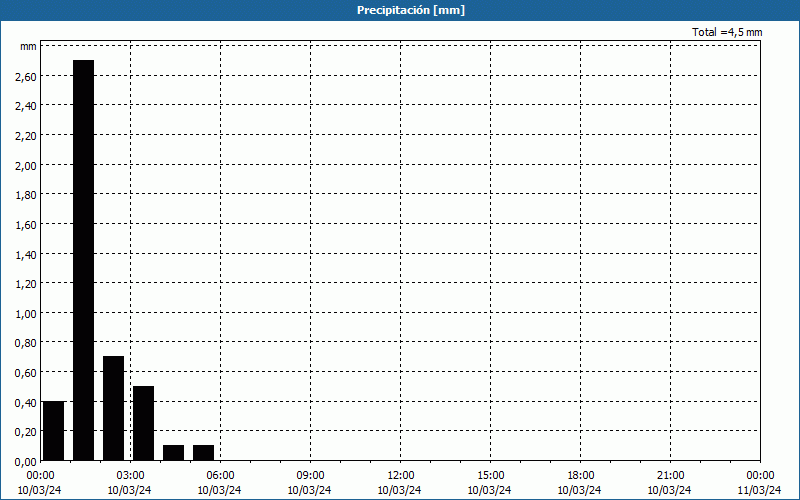Screen dimensions: 800x500
Task: Click the last bar just before 06:00
Action: (x=204, y=453)
